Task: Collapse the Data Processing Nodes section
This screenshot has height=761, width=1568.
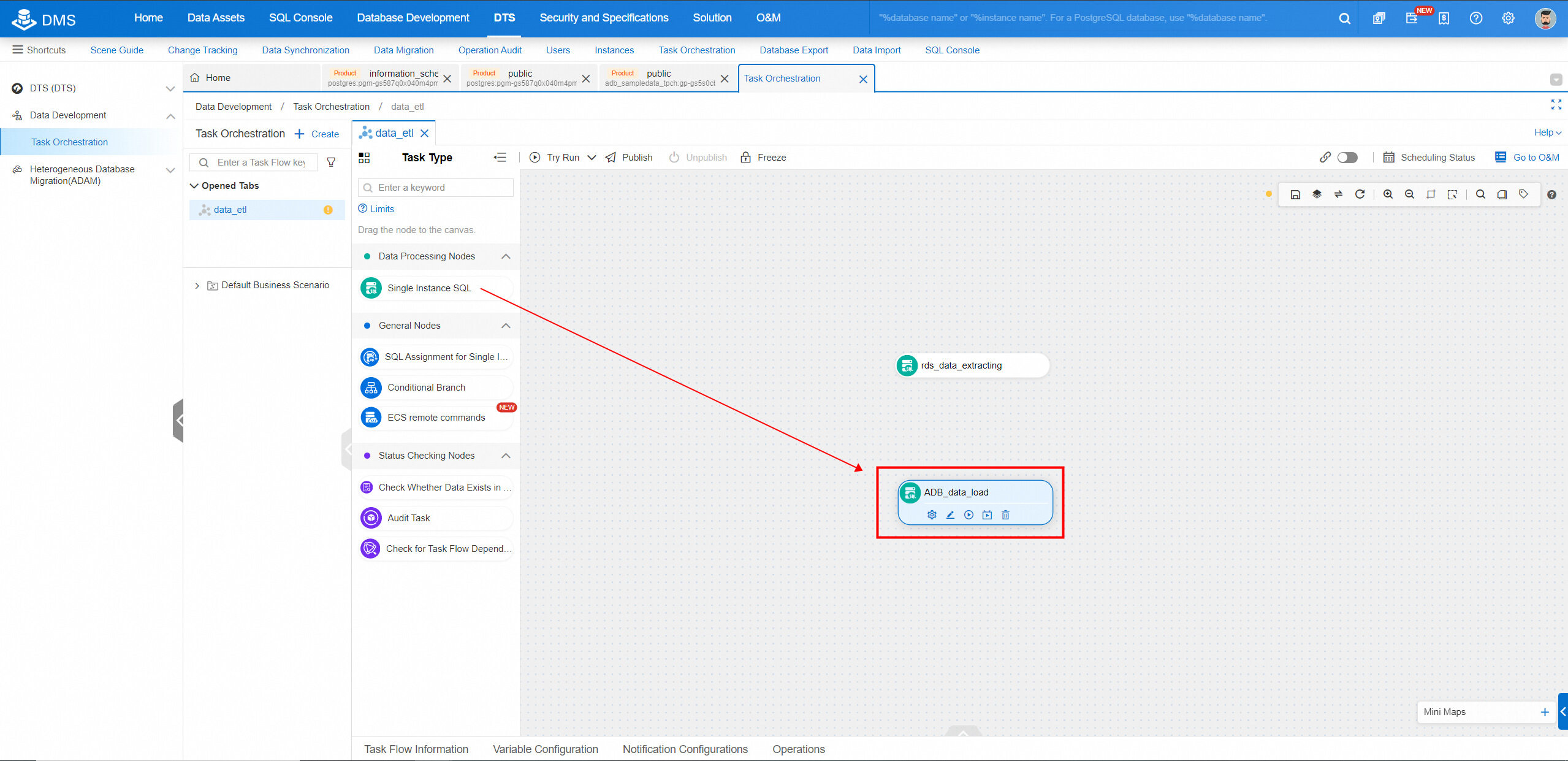Action: [506, 256]
